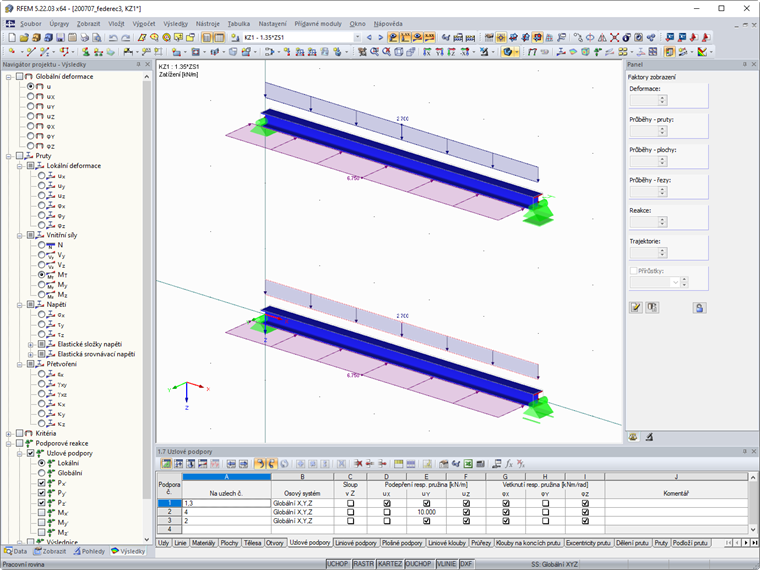Click the fx formula icon in table toolbar
This screenshot has height=570, width=760.
click(x=509, y=464)
